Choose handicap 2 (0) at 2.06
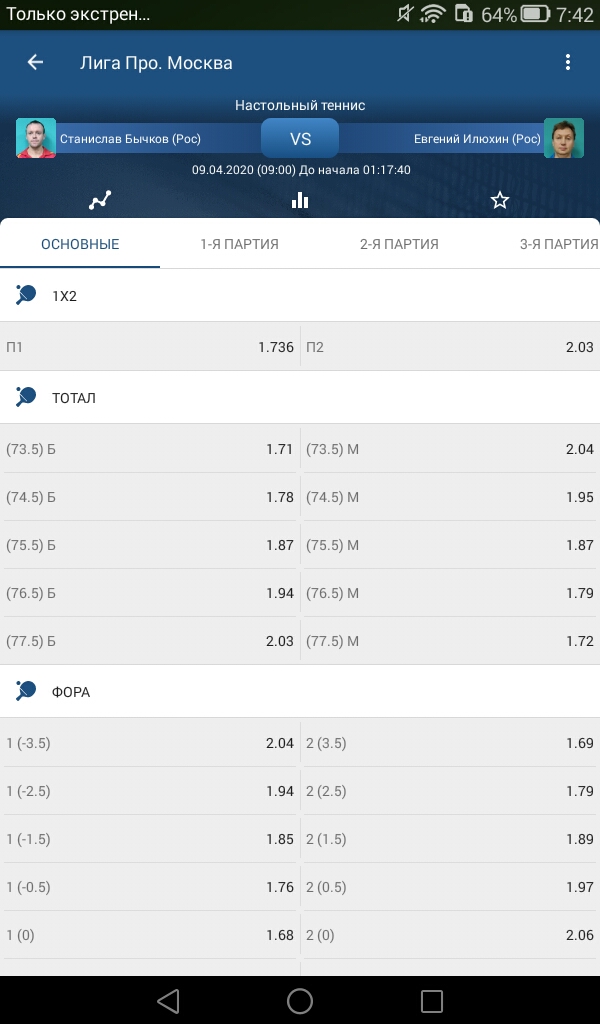 pyautogui.click(x=450, y=935)
